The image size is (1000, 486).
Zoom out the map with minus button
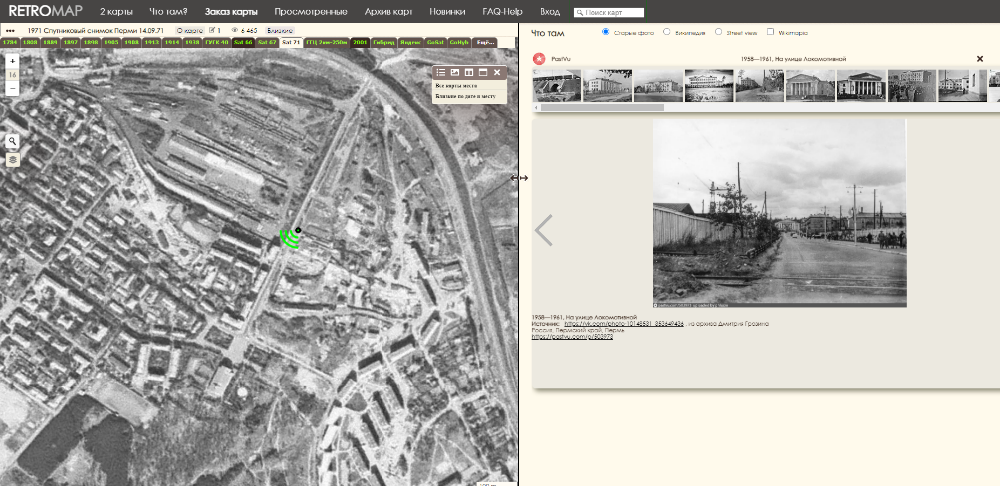12,88
